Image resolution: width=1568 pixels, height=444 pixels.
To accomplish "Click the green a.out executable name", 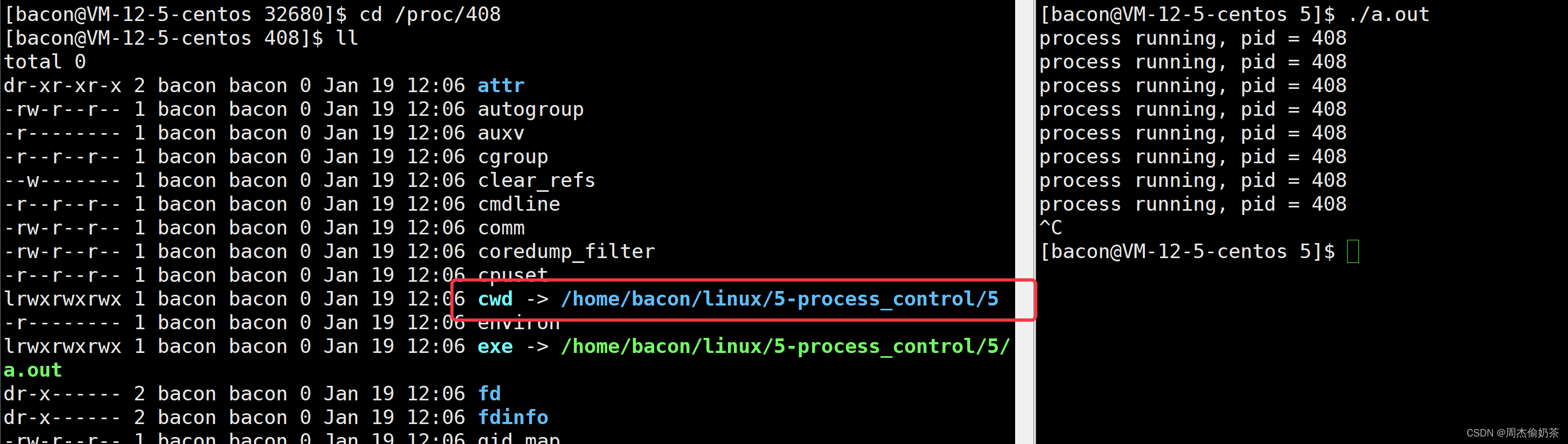I will pos(33,370).
